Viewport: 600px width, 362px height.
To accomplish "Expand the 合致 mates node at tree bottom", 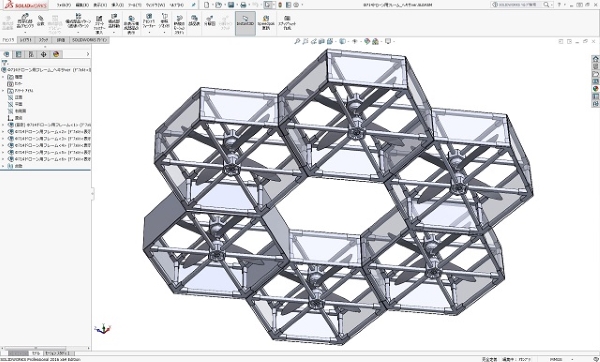I will pyautogui.click(x=3, y=166).
